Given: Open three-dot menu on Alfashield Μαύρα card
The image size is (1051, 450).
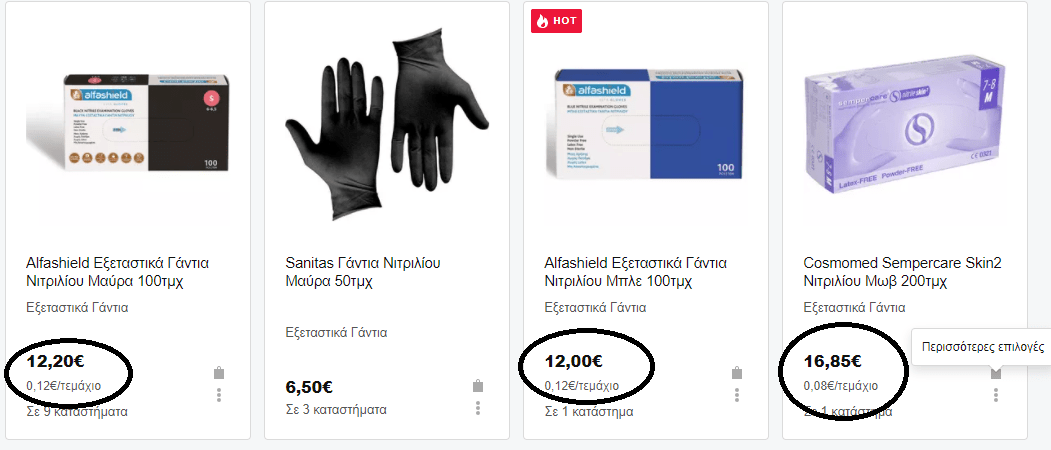Looking at the screenshot, I should click(x=219, y=395).
